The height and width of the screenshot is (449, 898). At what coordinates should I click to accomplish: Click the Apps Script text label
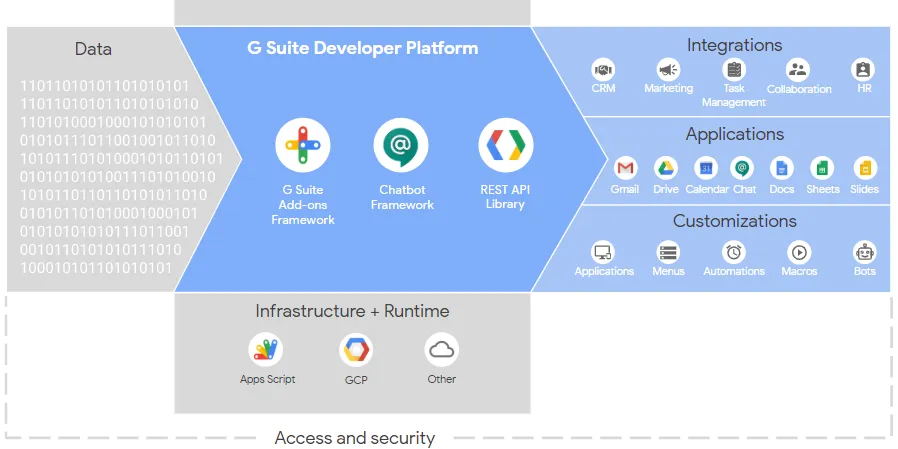tap(267, 379)
